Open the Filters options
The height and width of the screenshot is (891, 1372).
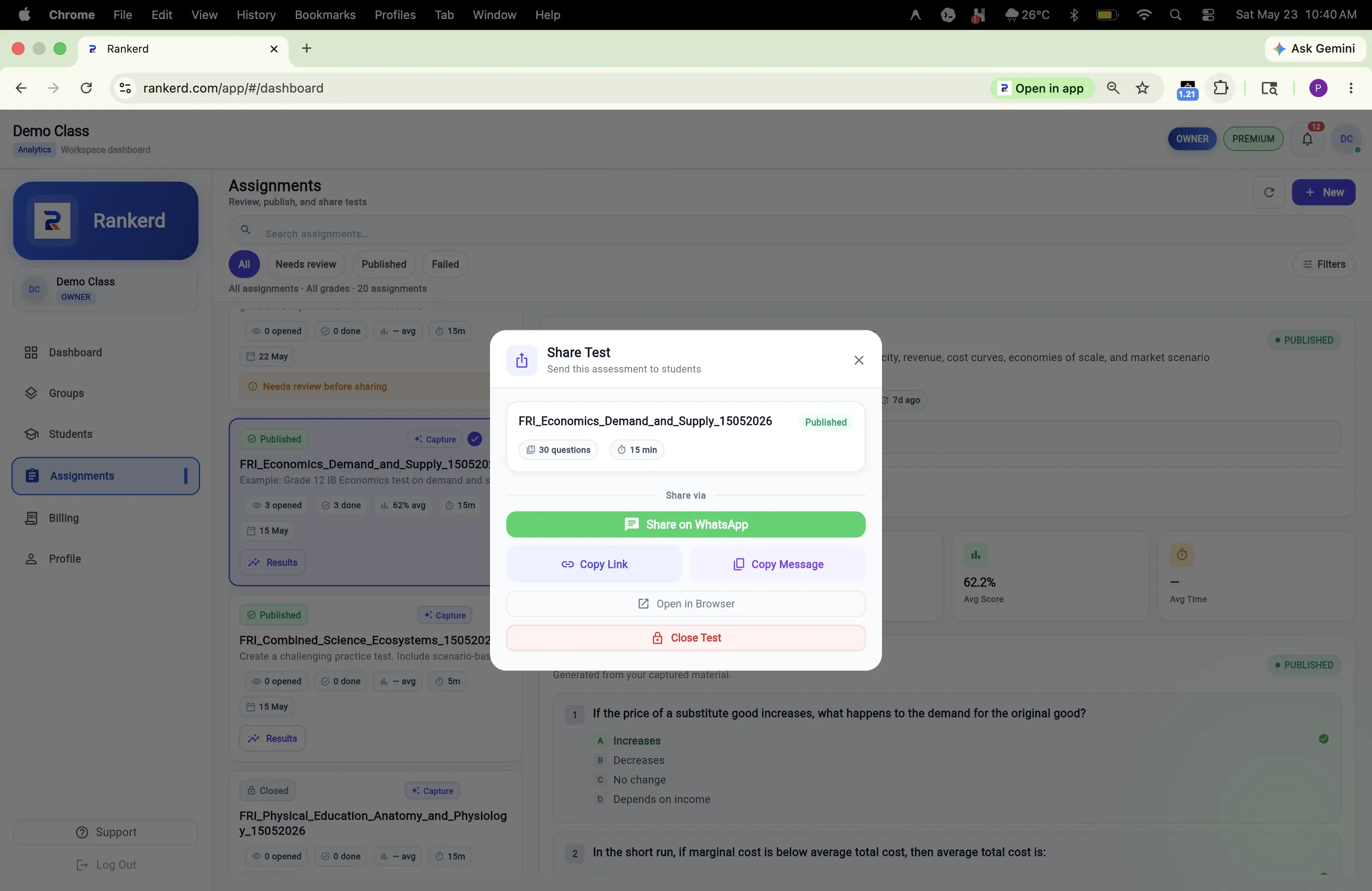1323,264
